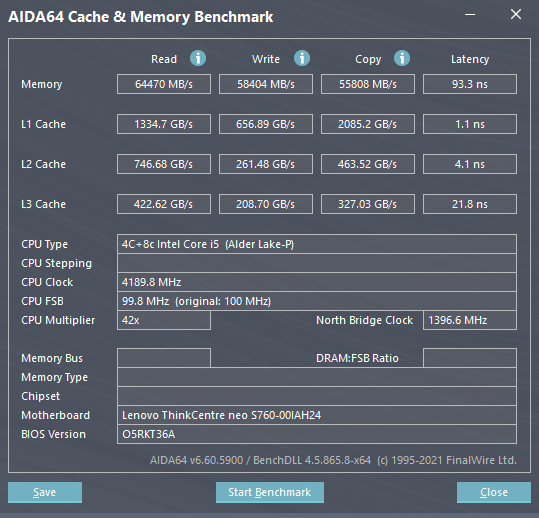Select the BIOS Version O5RKT36A field
The image size is (539, 518).
pos(317,434)
